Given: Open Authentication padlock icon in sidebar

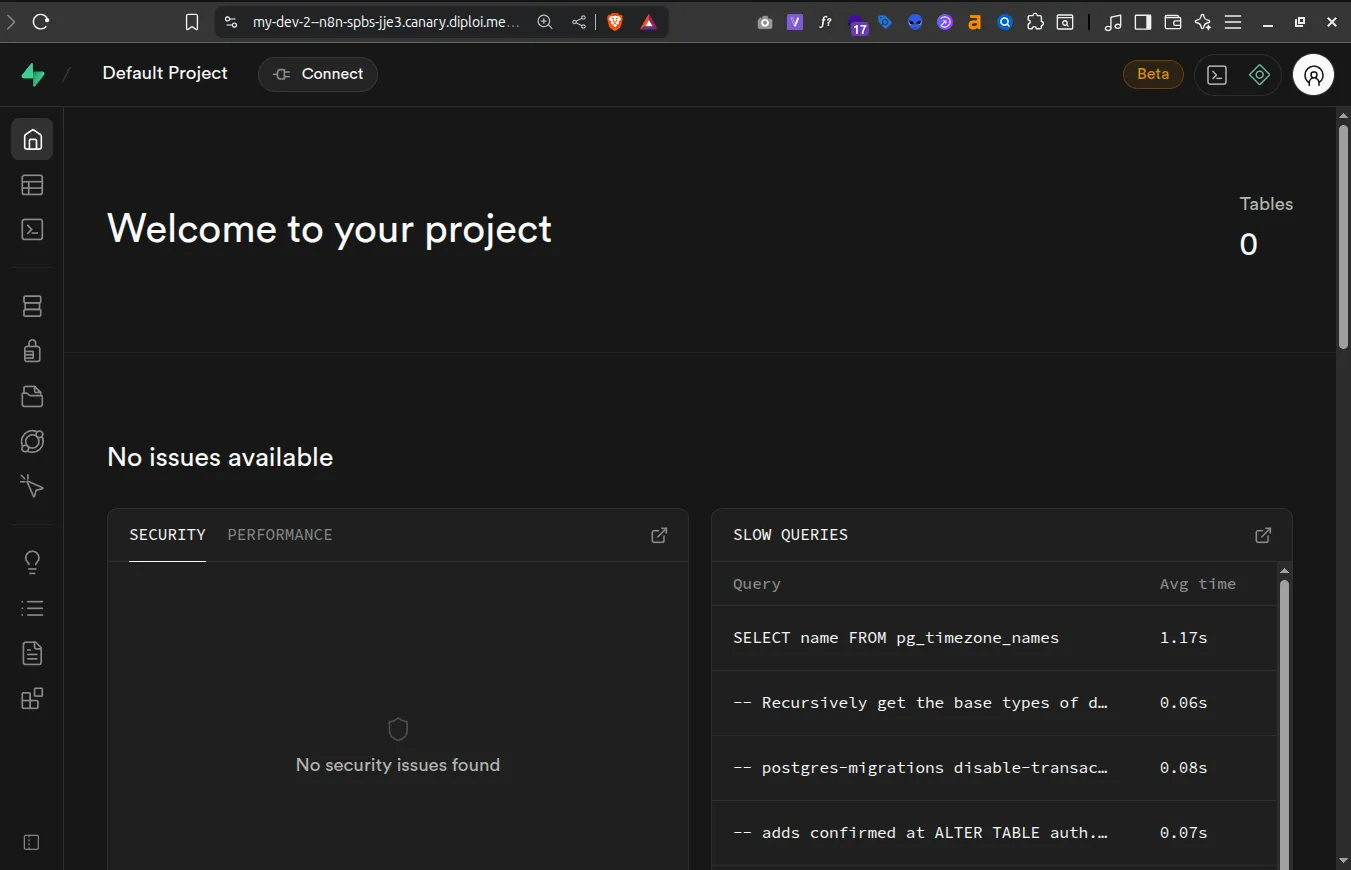Looking at the screenshot, I should pos(32,351).
